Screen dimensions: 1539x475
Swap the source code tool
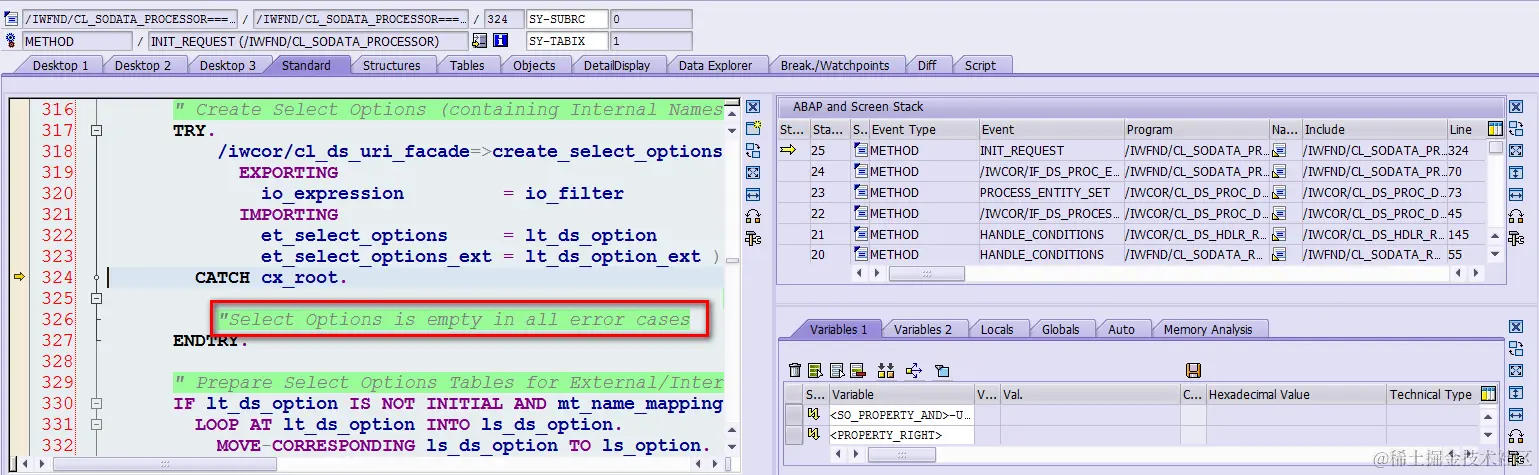point(753,151)
